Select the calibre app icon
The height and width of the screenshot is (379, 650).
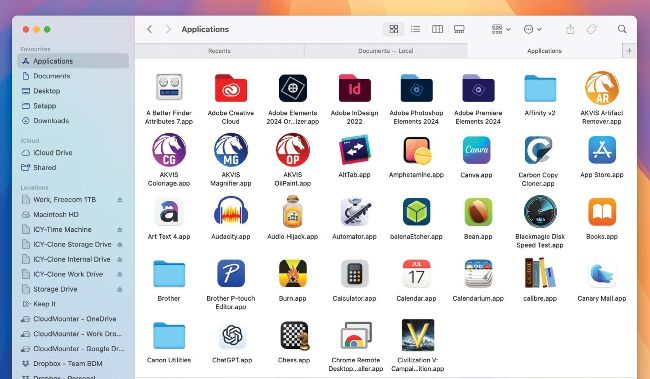coord(540,273)
